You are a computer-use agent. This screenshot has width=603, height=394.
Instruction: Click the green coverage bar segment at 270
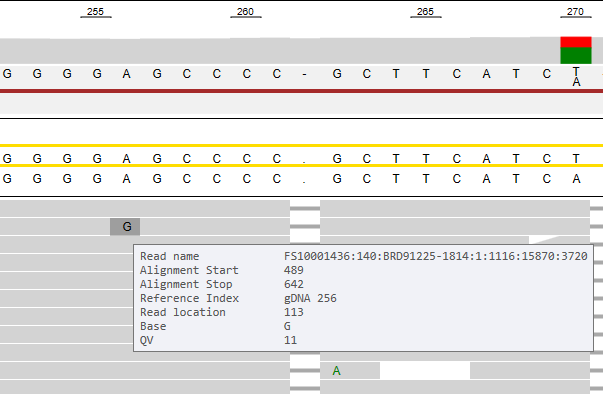click(576, 55)
